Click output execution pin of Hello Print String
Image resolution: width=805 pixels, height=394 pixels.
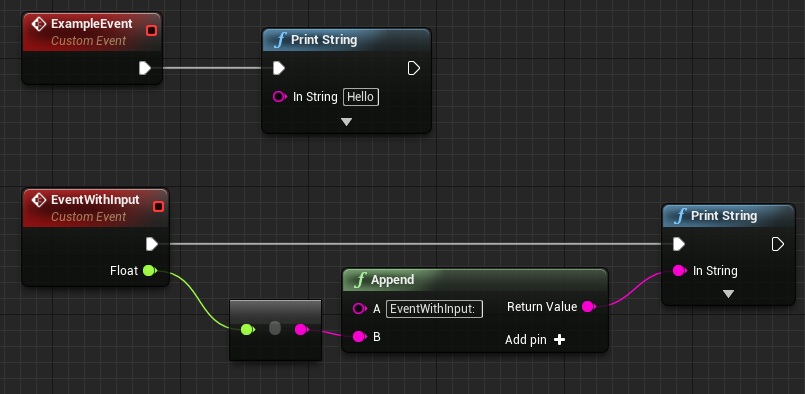pyautogui.click(x=414, y=68)
